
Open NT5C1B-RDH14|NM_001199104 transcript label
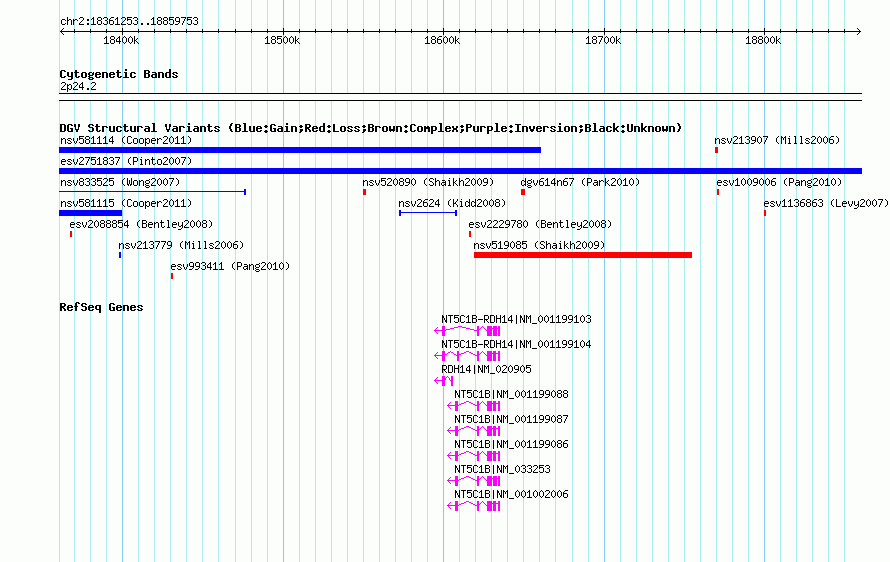517,344
